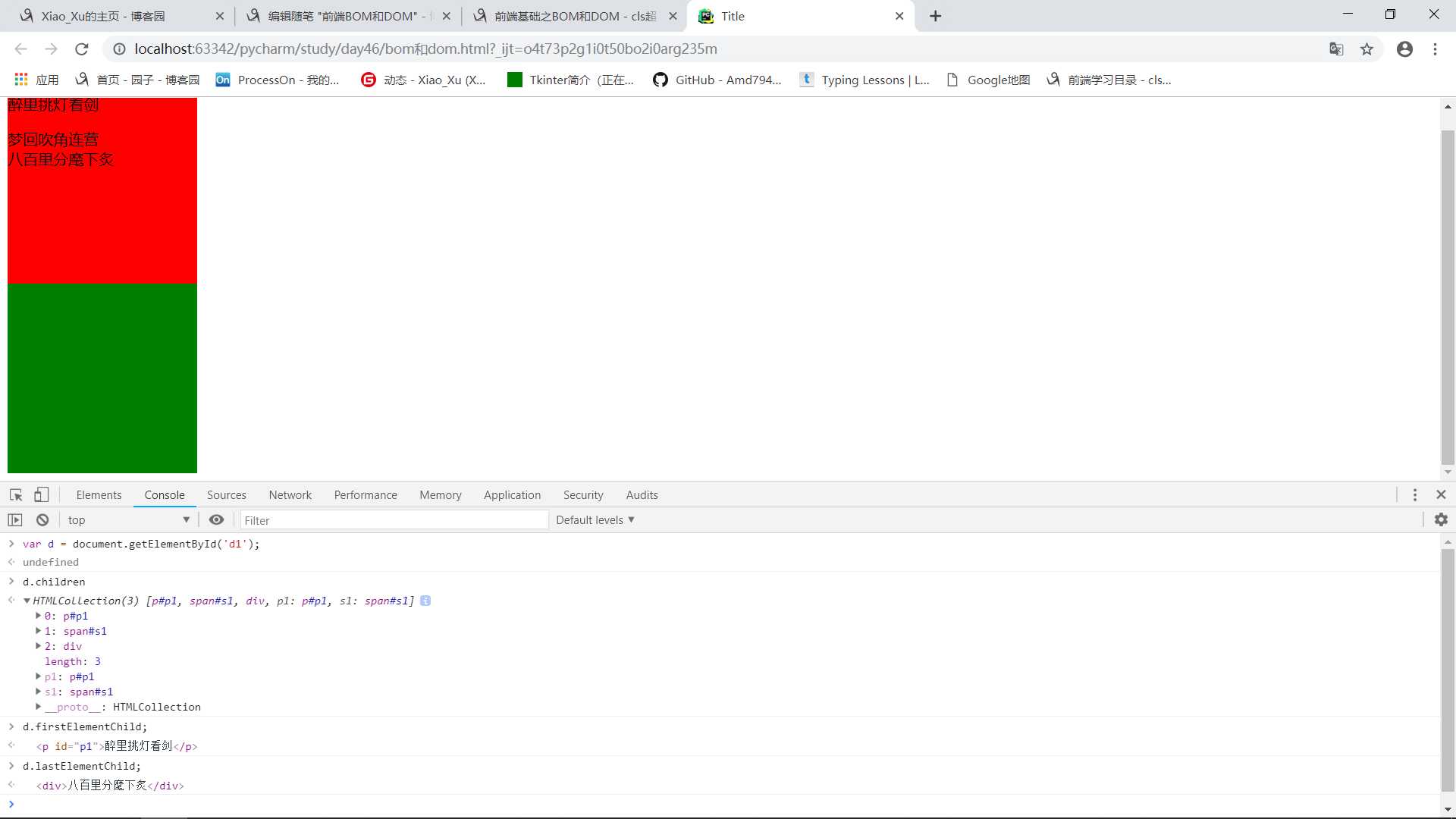Open the Google Translate page icon
Viewport: 1456px width, 819px height.
point(1336,49)
